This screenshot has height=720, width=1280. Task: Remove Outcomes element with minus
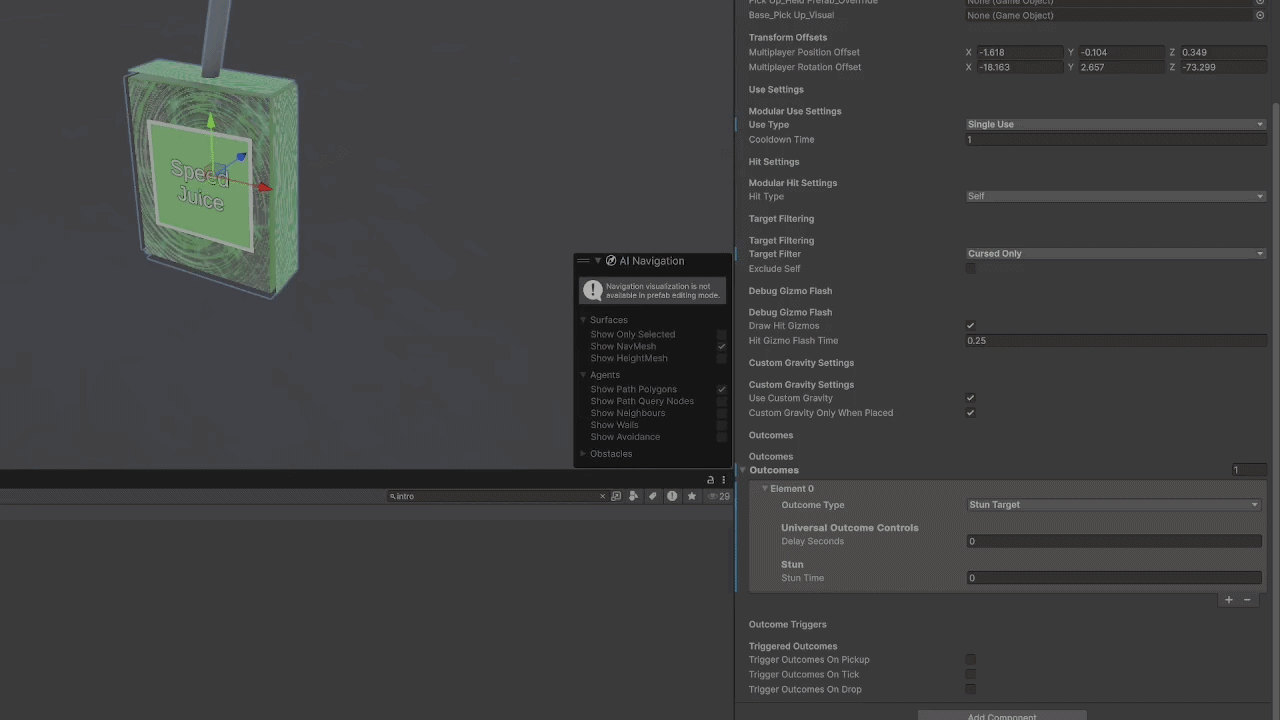[x=1247, y=600]
